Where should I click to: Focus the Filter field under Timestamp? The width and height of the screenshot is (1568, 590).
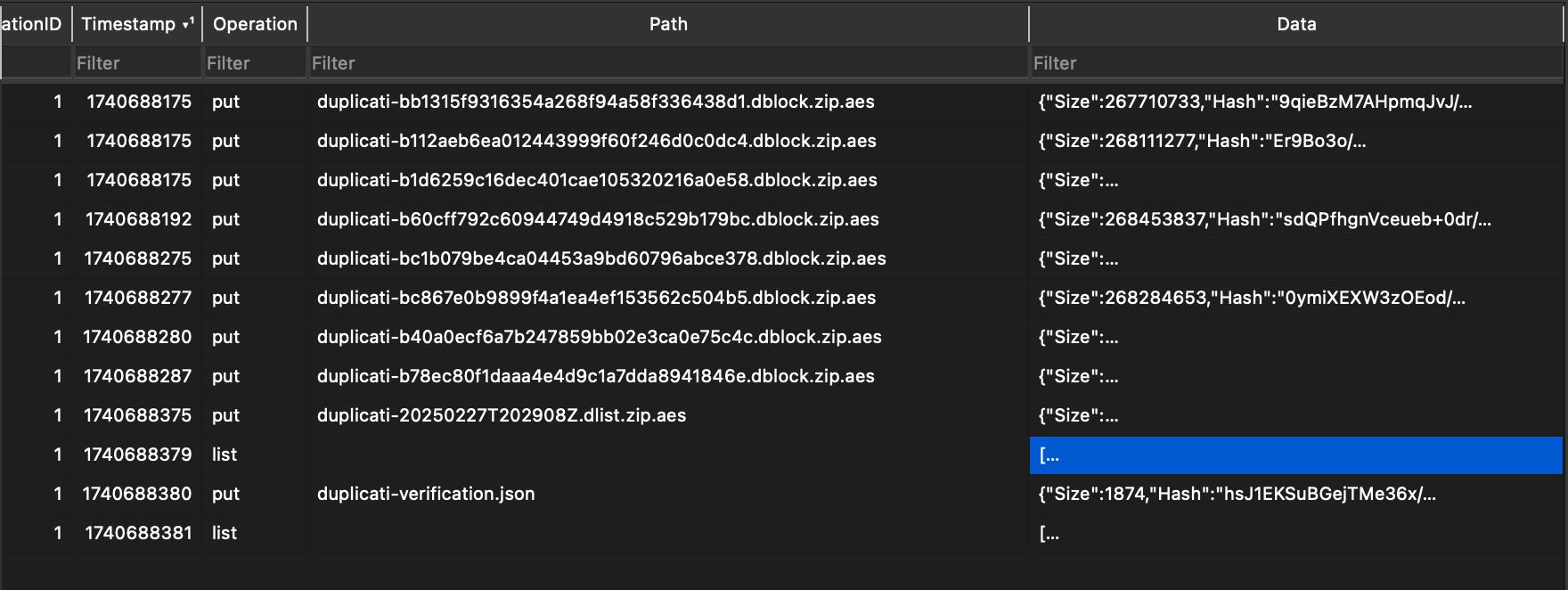(x=137, y=63)
